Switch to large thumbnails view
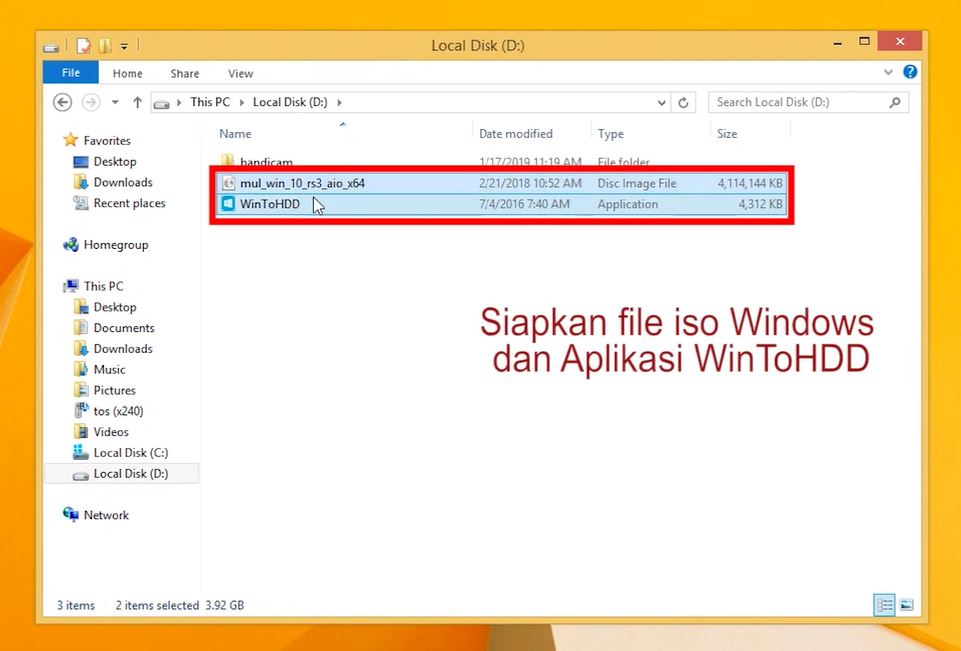The width and height of the screenshot is (961, 651). [906, 605]
